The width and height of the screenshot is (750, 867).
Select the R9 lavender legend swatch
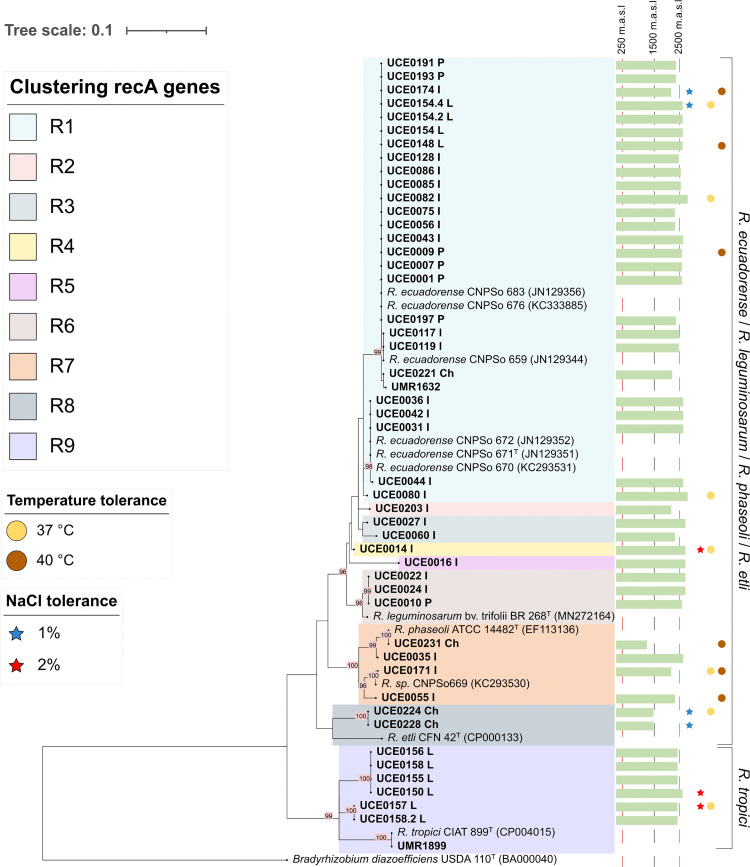[23, 446]
